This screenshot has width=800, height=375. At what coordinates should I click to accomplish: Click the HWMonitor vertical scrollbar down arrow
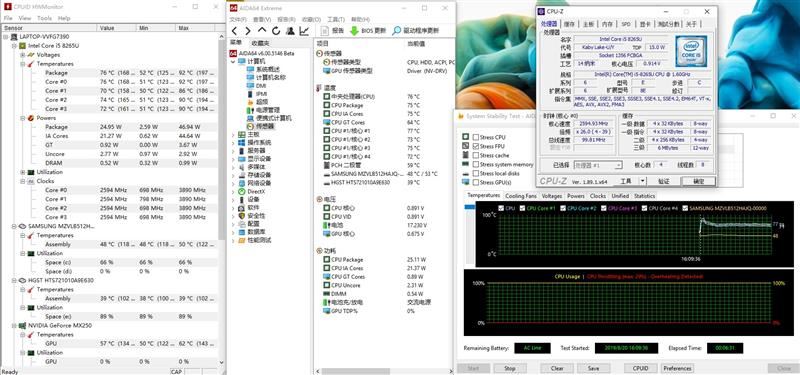pyautogui.click(x=221, y=363)
